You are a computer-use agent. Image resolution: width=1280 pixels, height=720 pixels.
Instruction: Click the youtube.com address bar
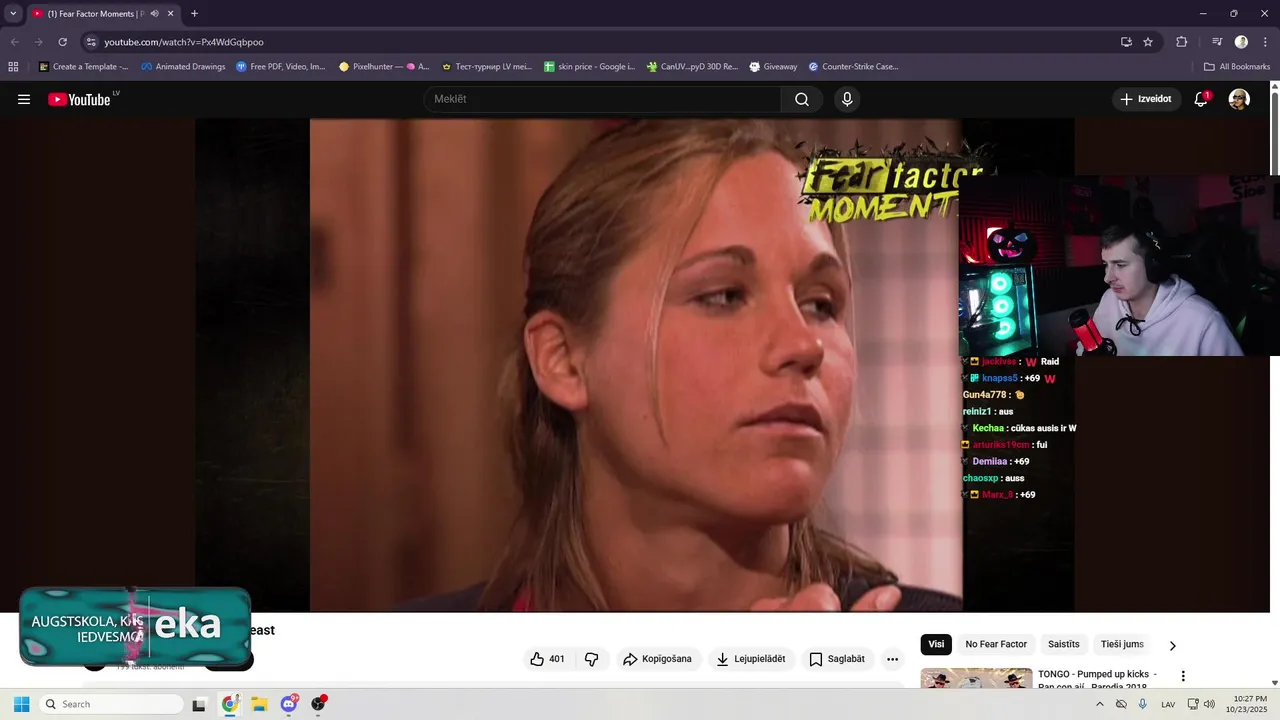[600, 42]
